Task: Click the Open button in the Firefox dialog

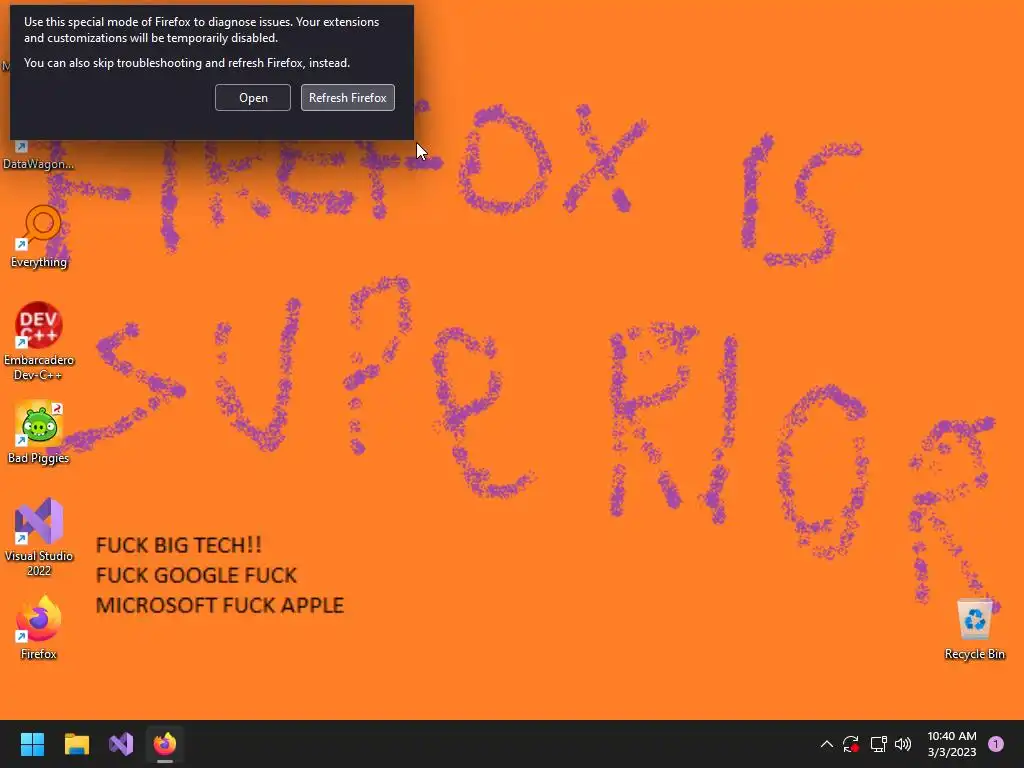Action: tap(253, 97)
